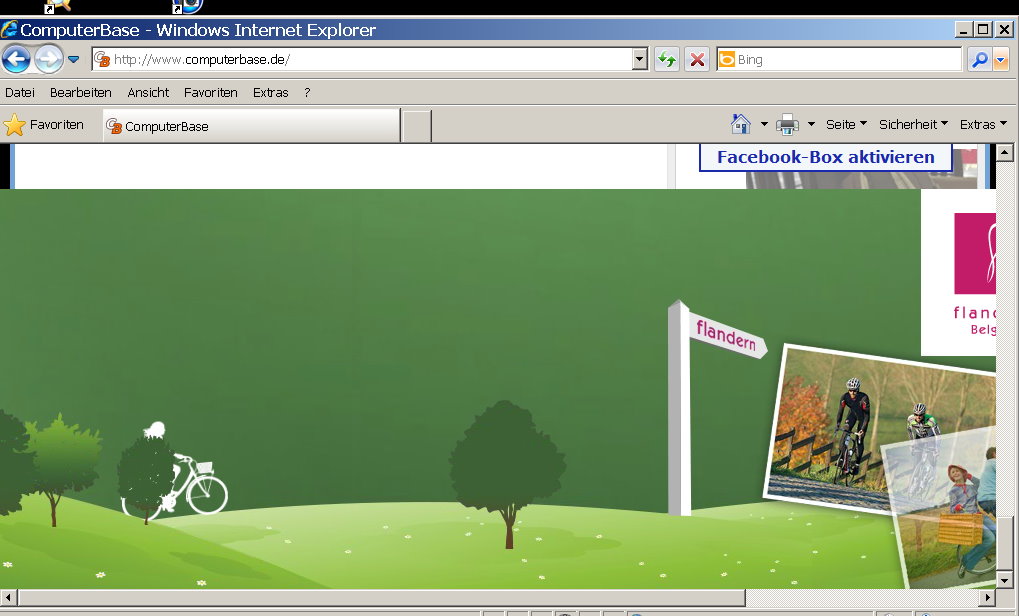Click the vertical scrollbar down arrow

(1005, 580)
